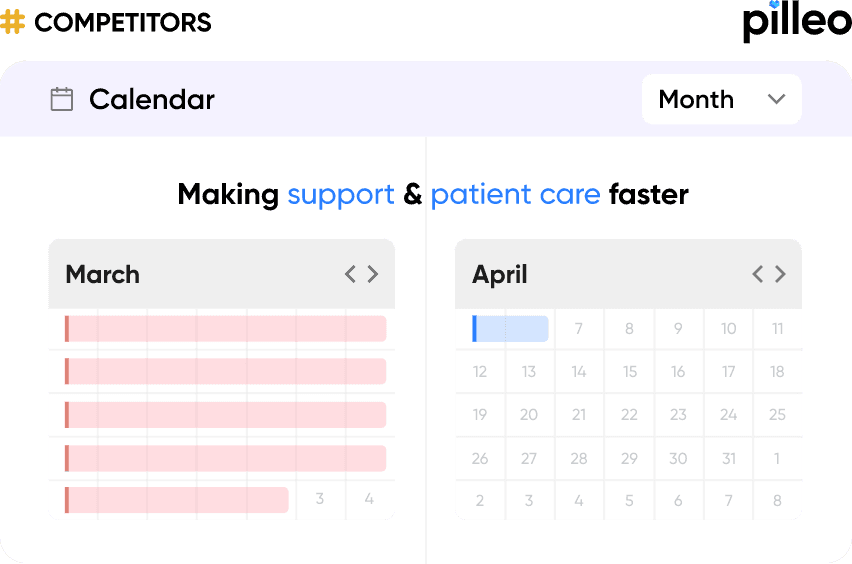Go to previous month from March
This screenshot has width=852, height=564.
click(350, 274)
